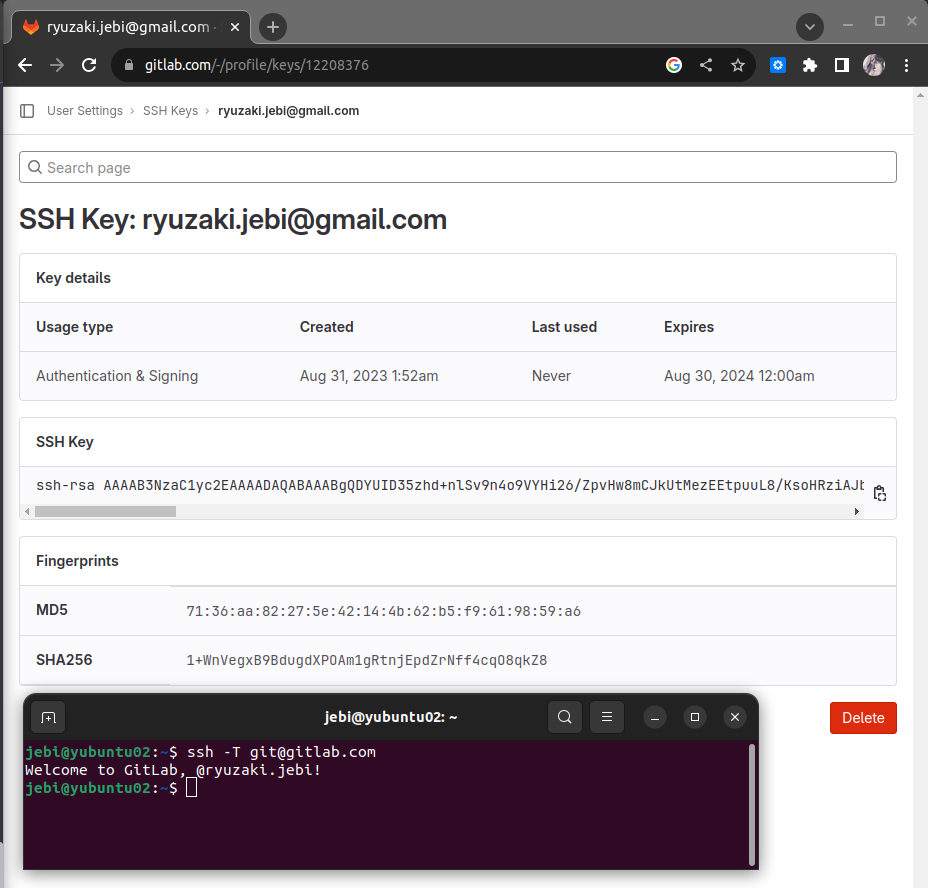Click the 'SSH Key: ryuzaki.jebi@gmail.com' heading
Image resolution: width=928 pixels, height=888 pixels.
[233, 220]
